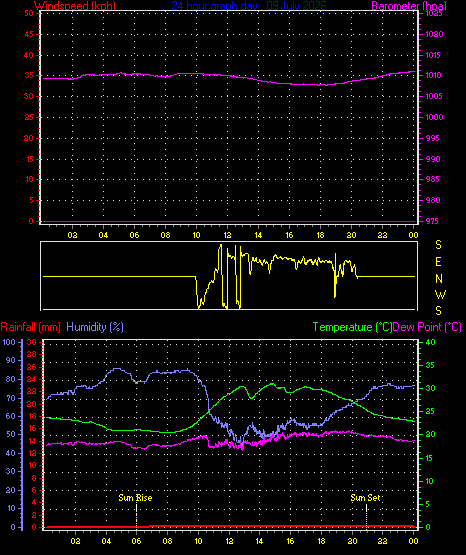Click hour 22 on the lower graph time axis

[x=382, y=541]
